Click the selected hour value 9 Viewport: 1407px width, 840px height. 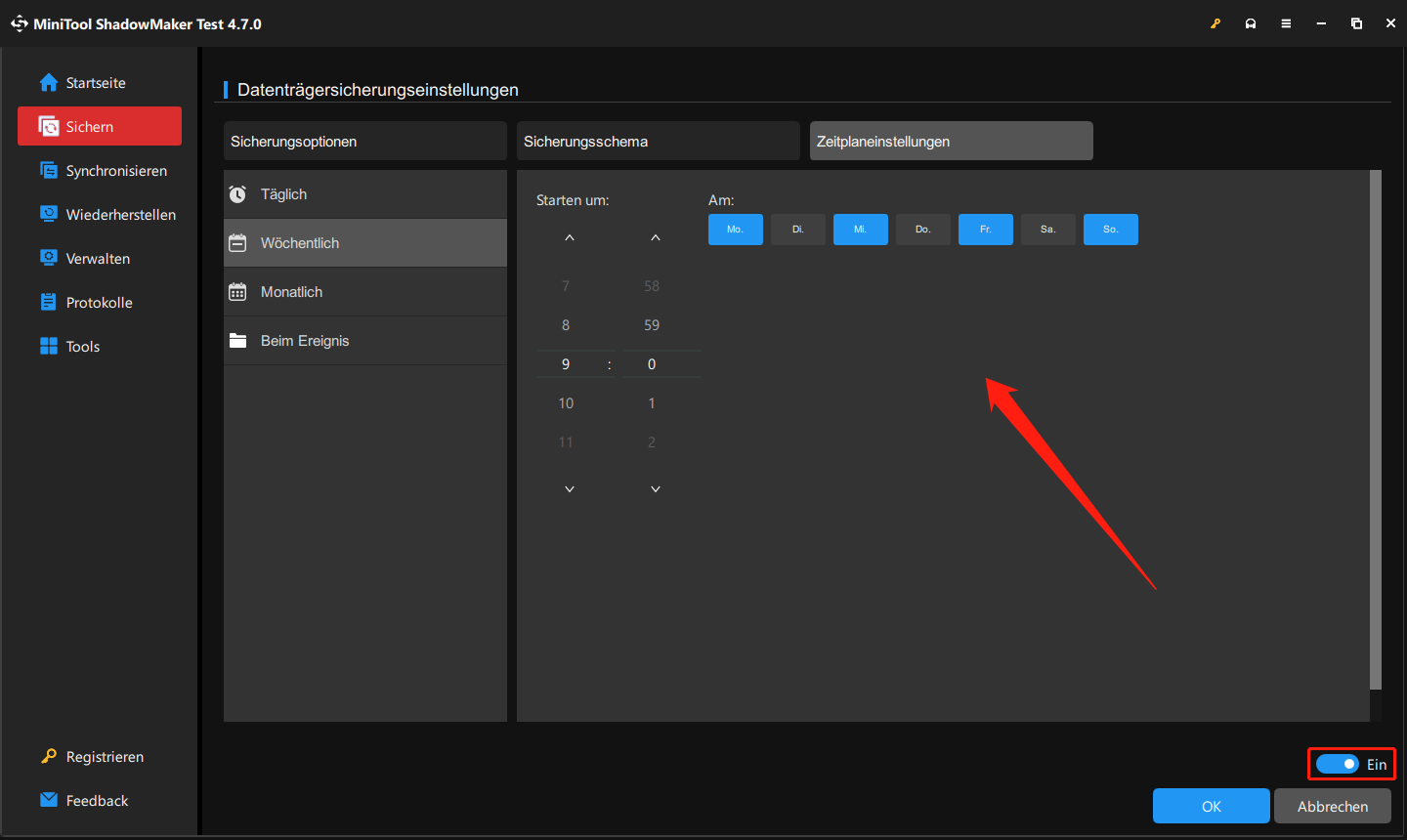point(566,364)
